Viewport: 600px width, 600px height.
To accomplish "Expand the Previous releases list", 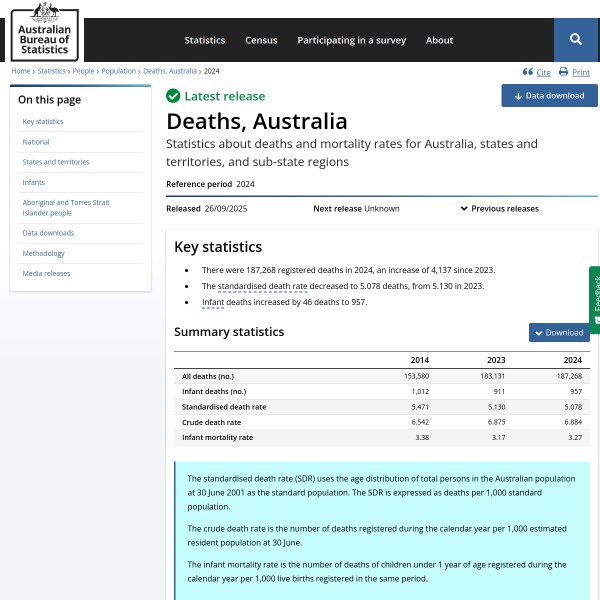I will tap(499, 209).
